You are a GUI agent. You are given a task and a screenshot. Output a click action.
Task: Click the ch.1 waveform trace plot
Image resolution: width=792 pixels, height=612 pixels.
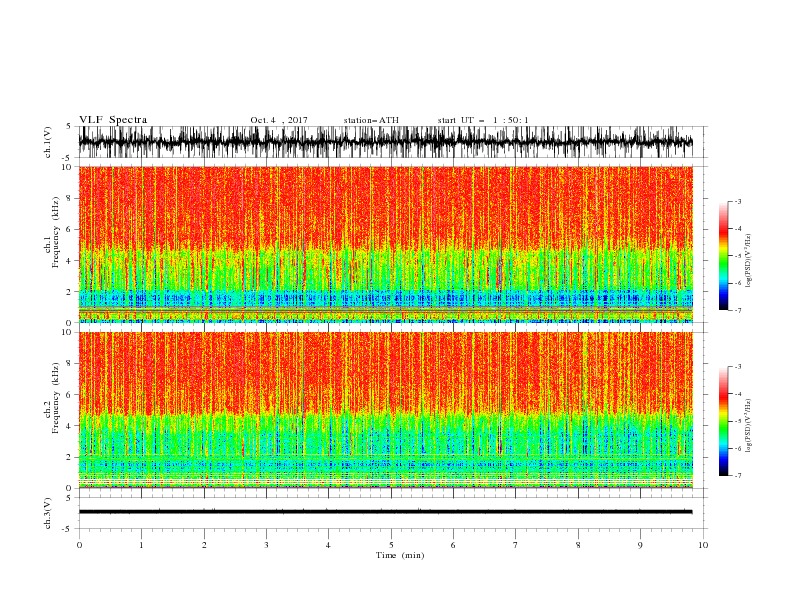(x=385, y=142)
